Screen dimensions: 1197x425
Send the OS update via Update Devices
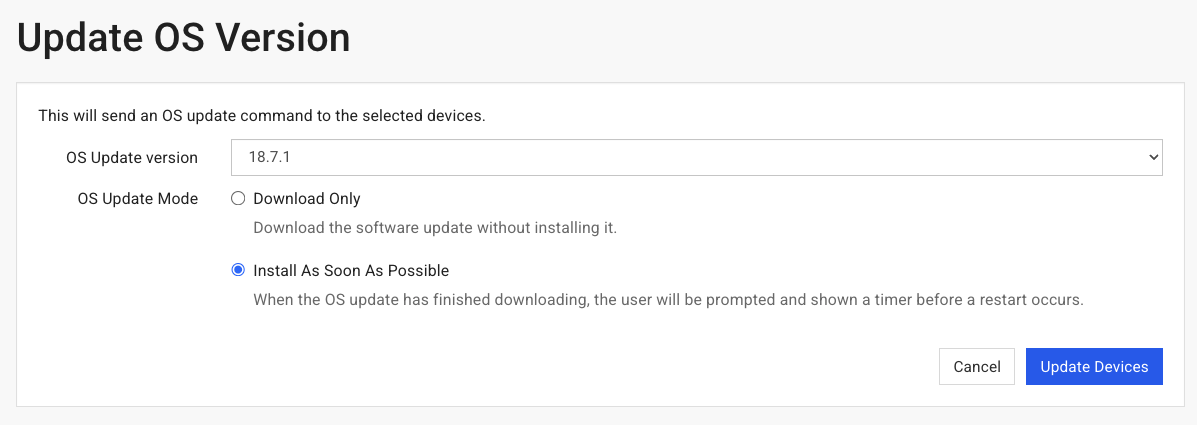tap(1094, 367)
